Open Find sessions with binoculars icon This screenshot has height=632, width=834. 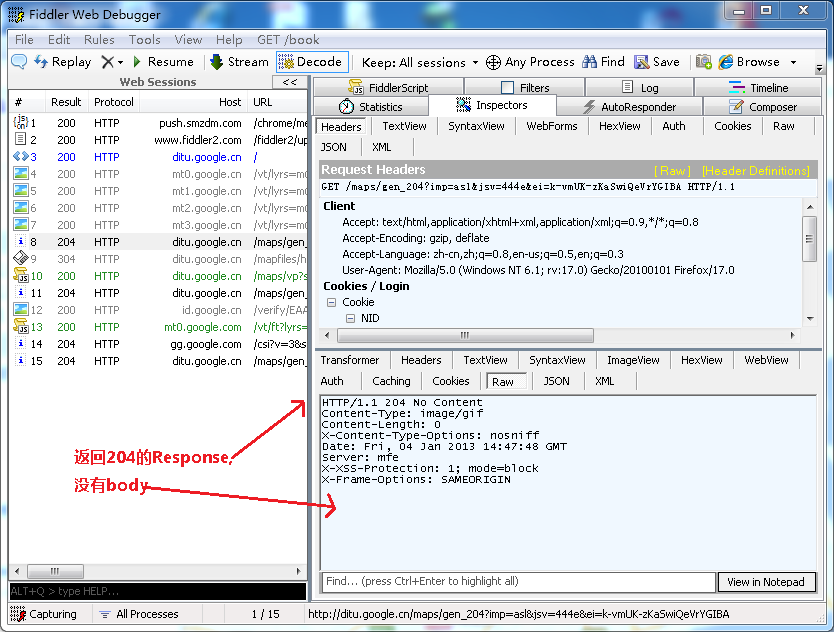[588, 62]
